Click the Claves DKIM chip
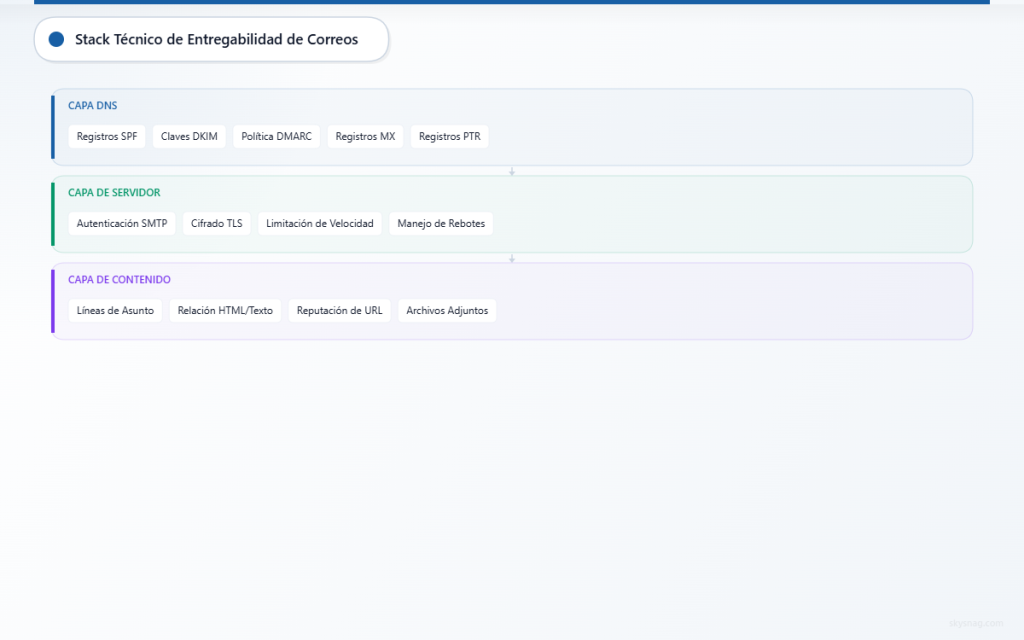Screen dimensions: 1024x640 coord(189,137)
